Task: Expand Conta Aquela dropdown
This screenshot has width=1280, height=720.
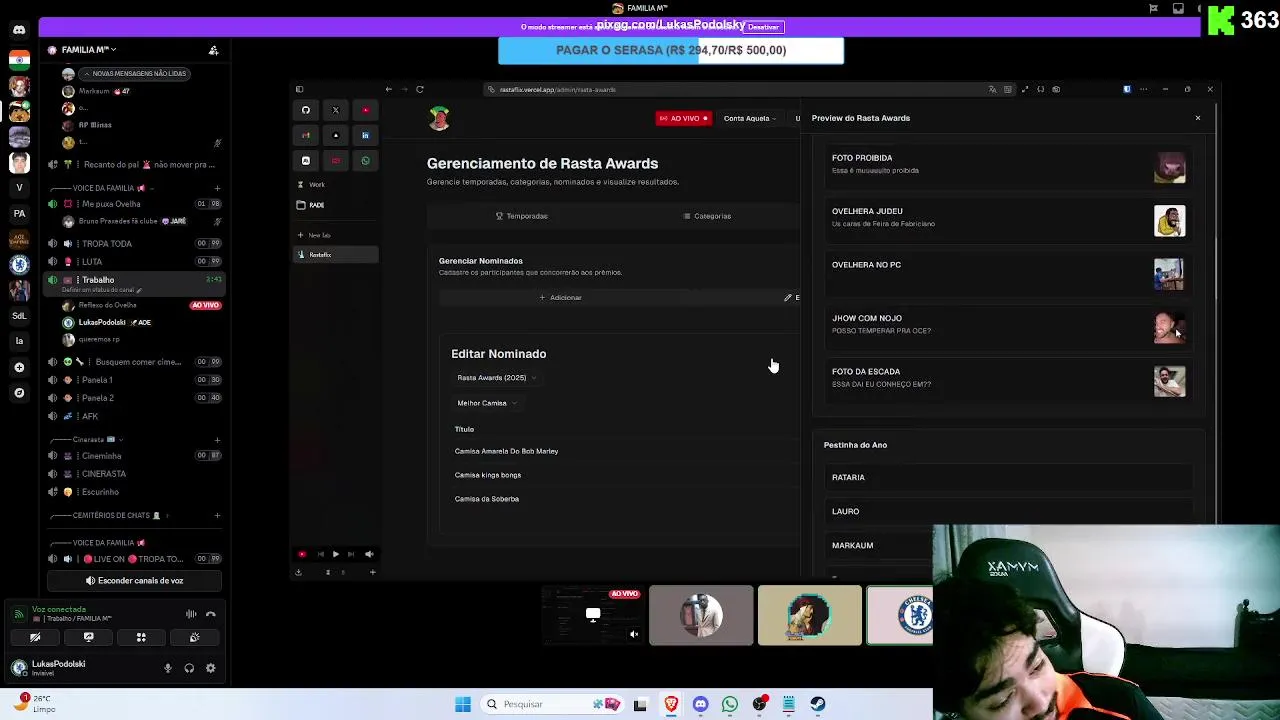Action: tap(750, 118)
